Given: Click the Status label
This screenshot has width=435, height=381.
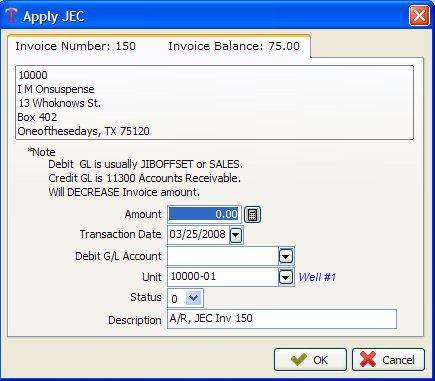Looking at the screenshot, I should [x=146, y=297].
